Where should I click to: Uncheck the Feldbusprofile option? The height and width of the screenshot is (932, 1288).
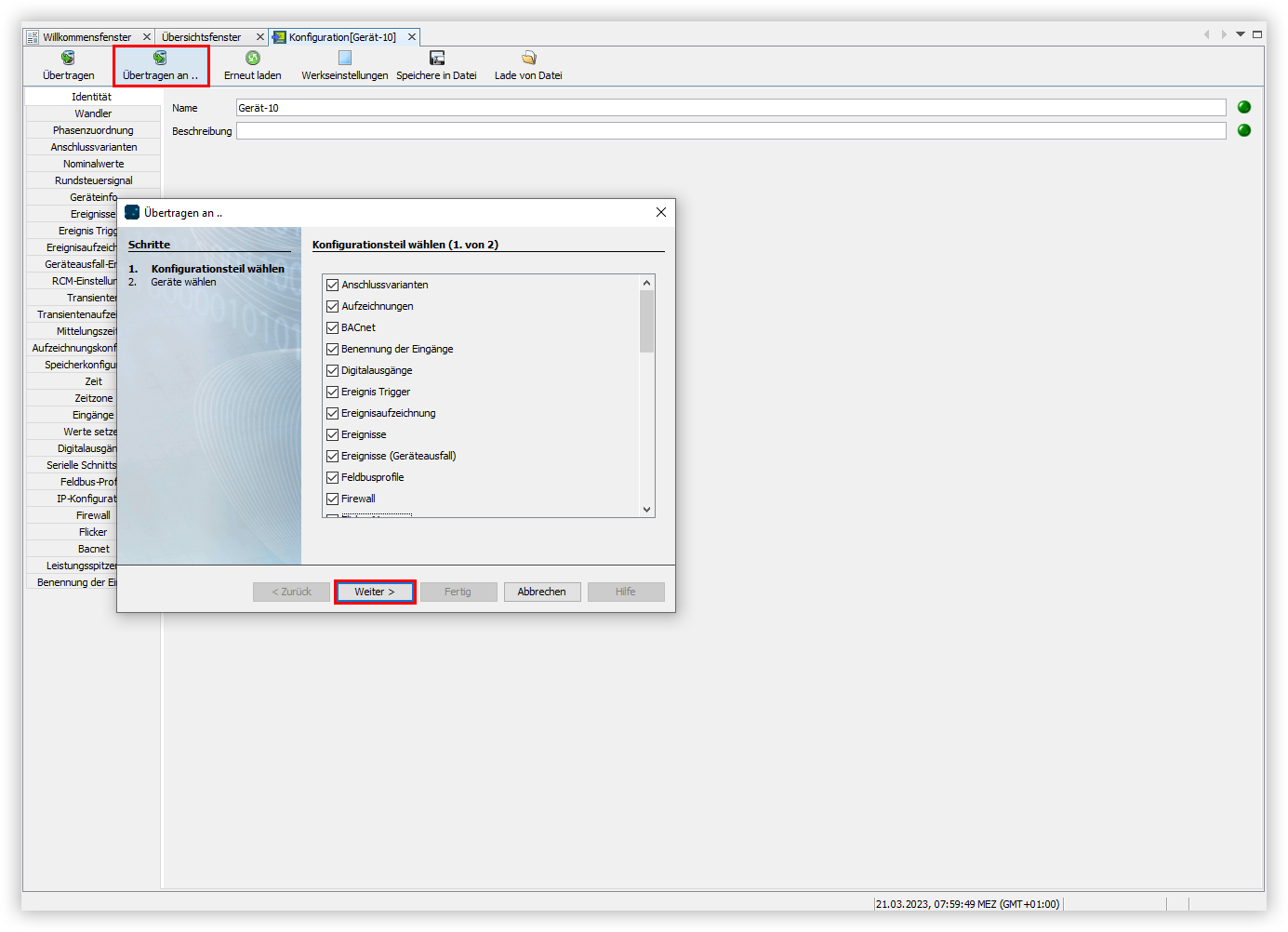pyautogui.click(x=333, y=477)
